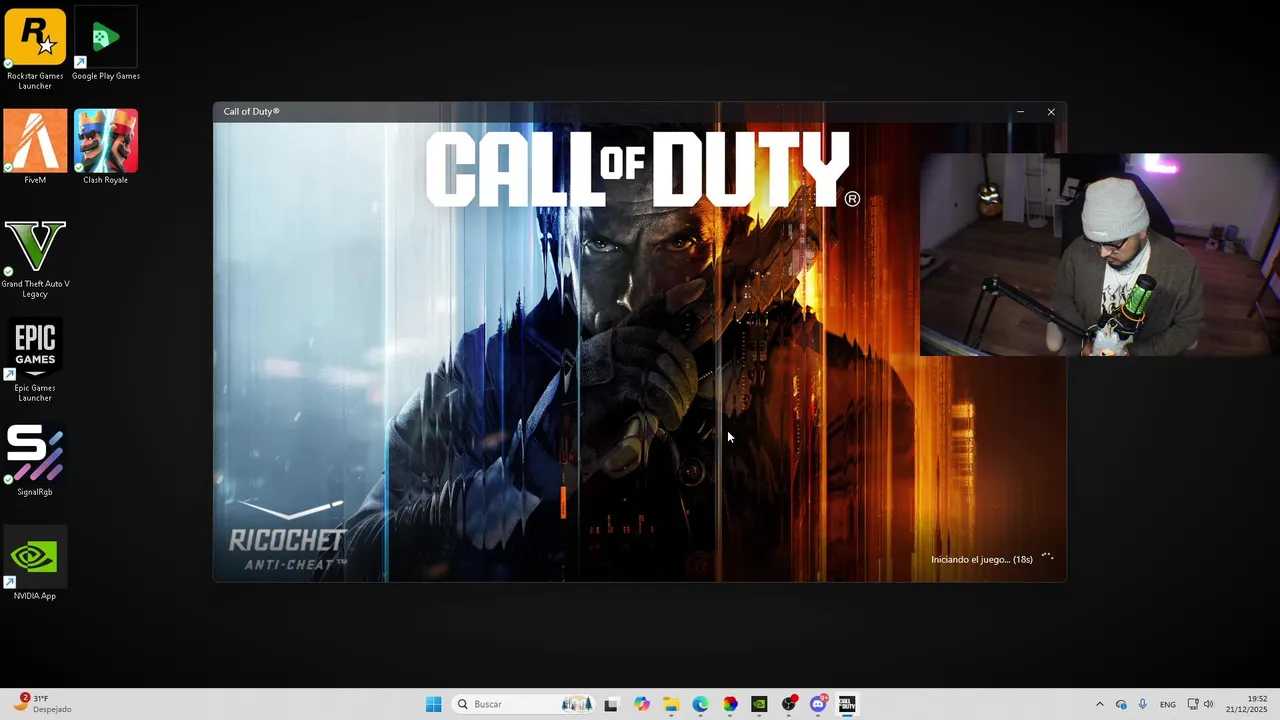Click the microphone tray icon
Screen dimensions: 1280x720
point(1143,704)
